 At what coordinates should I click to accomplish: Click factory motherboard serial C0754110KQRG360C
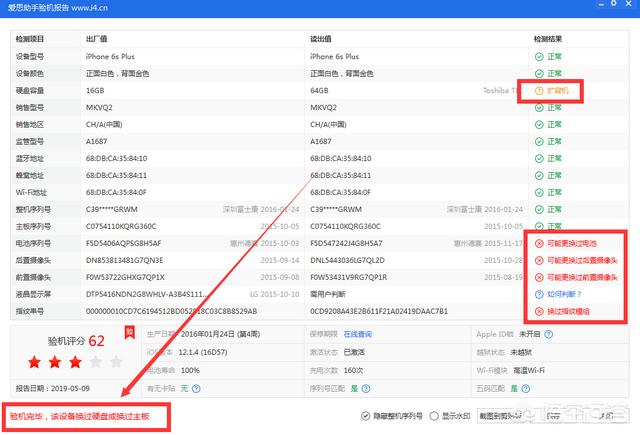click(121, 226)
